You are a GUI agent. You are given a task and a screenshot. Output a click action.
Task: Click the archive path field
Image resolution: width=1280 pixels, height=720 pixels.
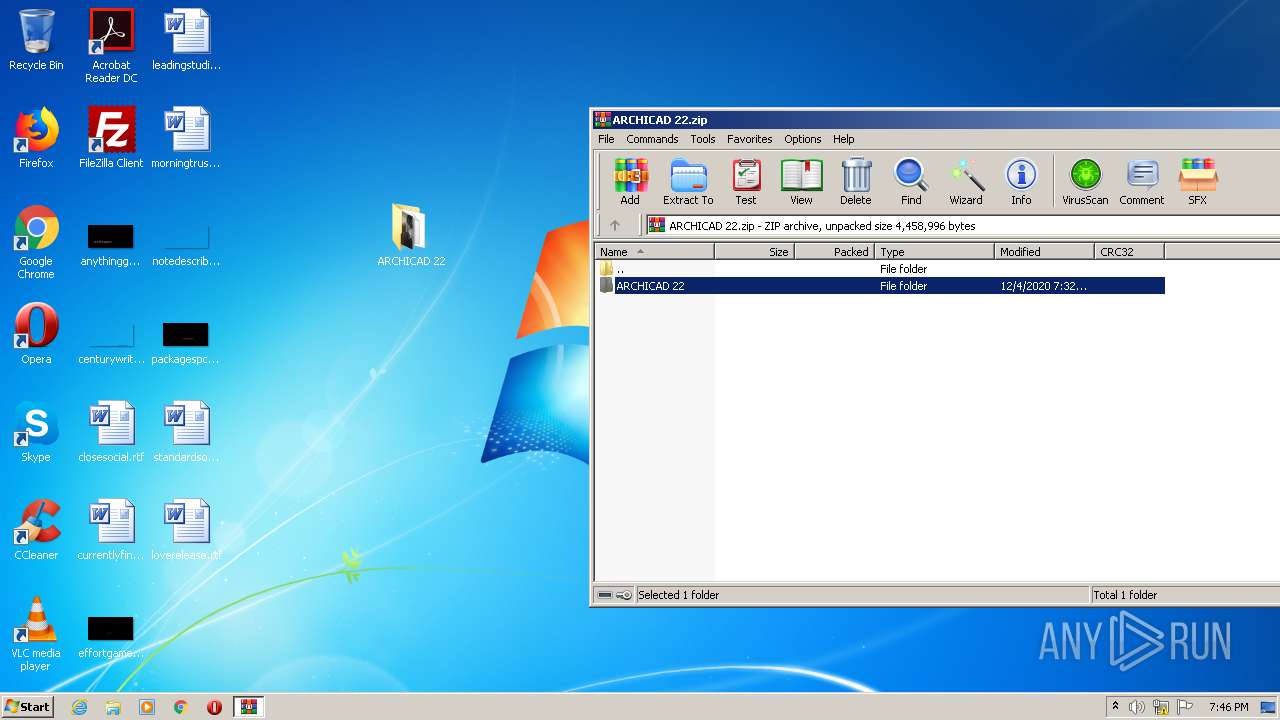pos(962,226)
